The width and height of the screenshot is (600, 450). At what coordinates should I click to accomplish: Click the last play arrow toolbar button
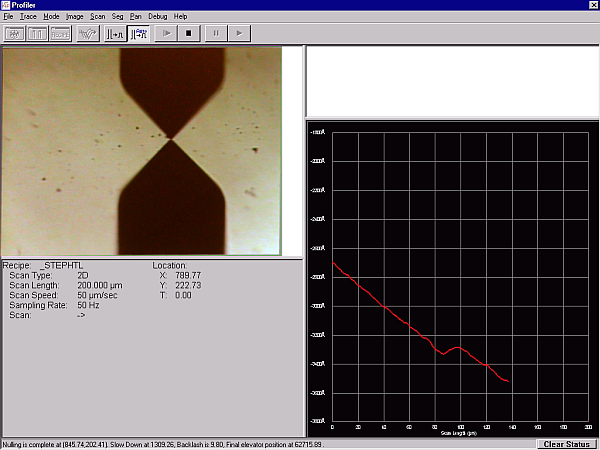(238, 33)
